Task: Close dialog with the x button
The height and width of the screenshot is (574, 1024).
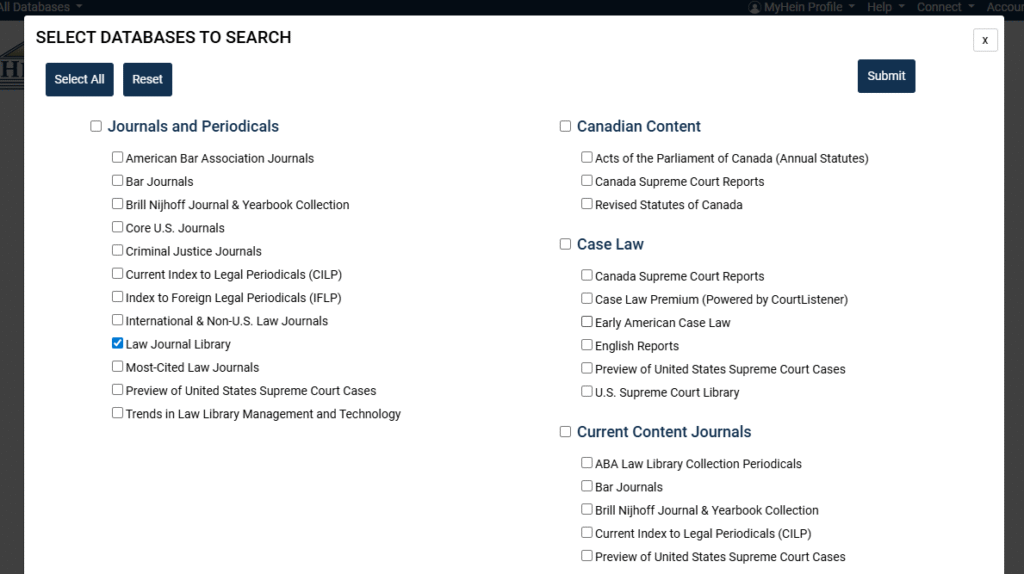Action: pyautogui.click(x=985, y=40)
